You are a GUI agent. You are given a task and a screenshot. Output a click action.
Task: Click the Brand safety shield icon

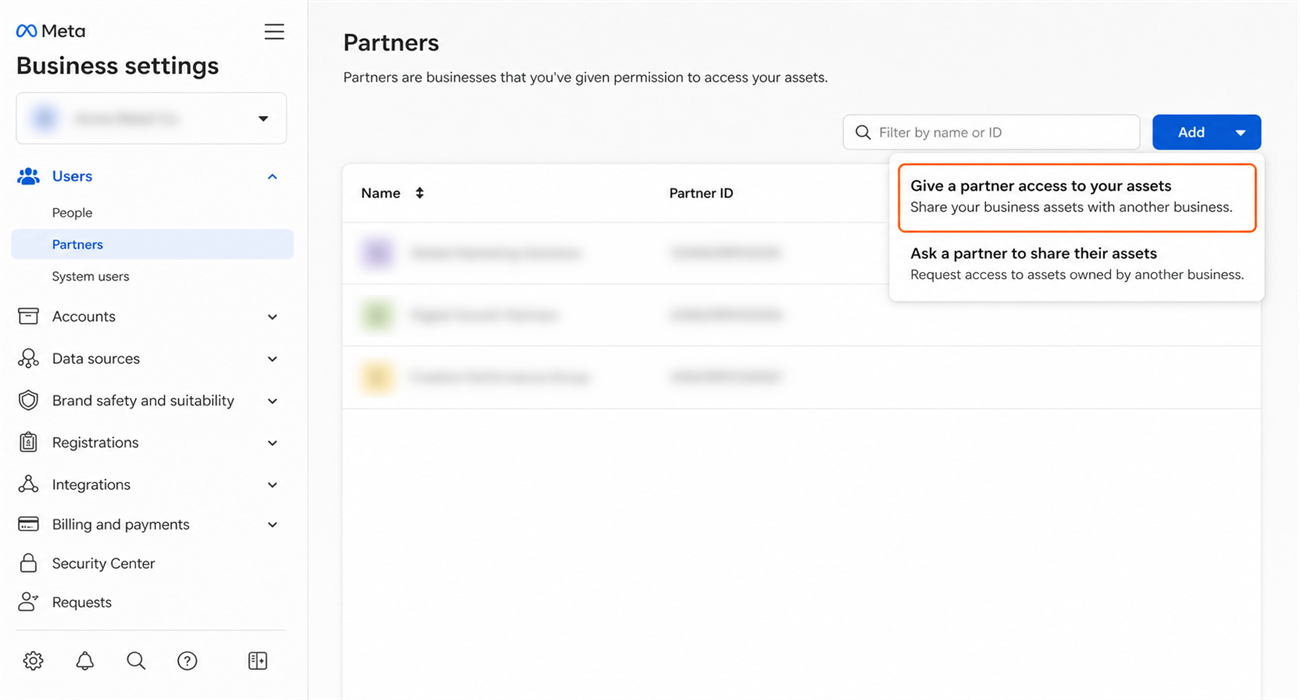tap(29, 400)
